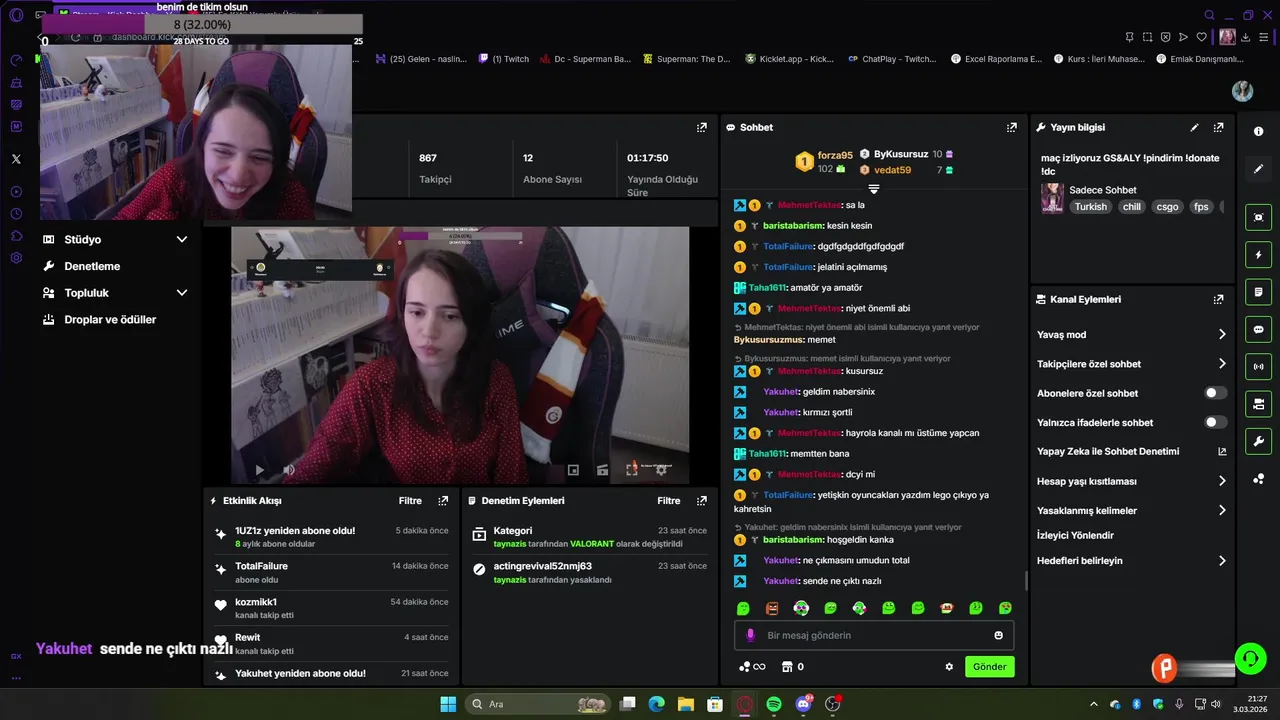Click actingrevival52nmj63 moderation entry

pyautogui.click(x=590, y=573)
